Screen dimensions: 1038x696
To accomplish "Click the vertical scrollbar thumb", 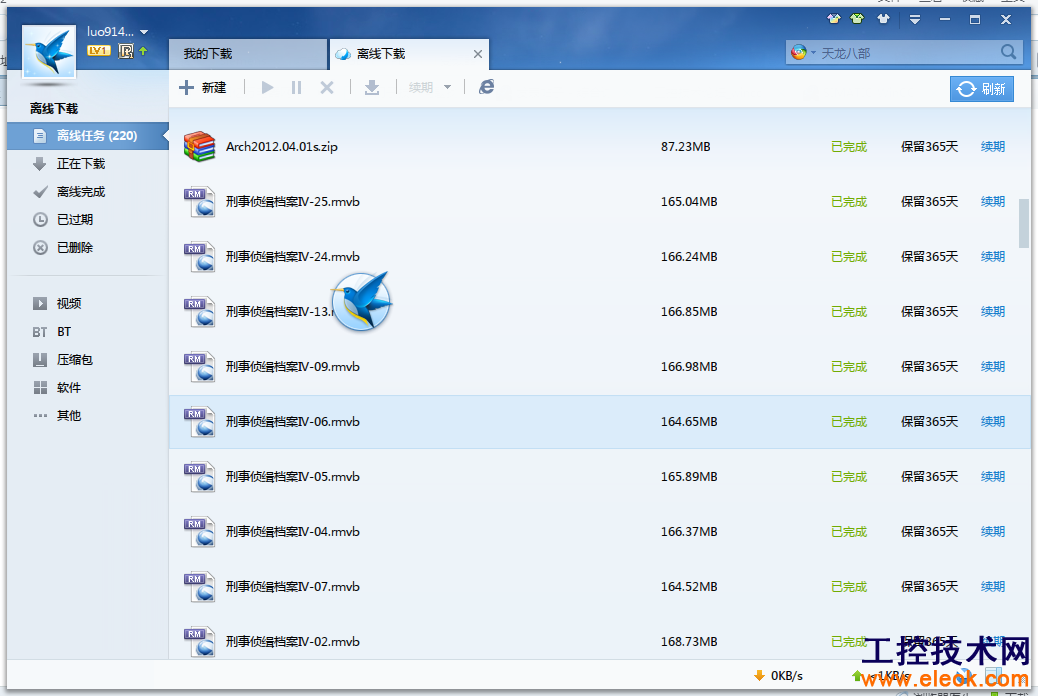I will click(x=1024, y=223).
